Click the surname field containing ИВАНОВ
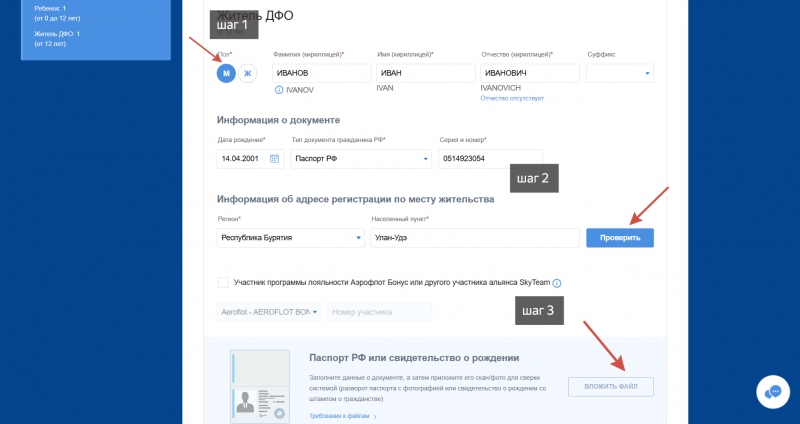Image resolution: width=800 pixels, height=424 pixels. click(322, 73)
